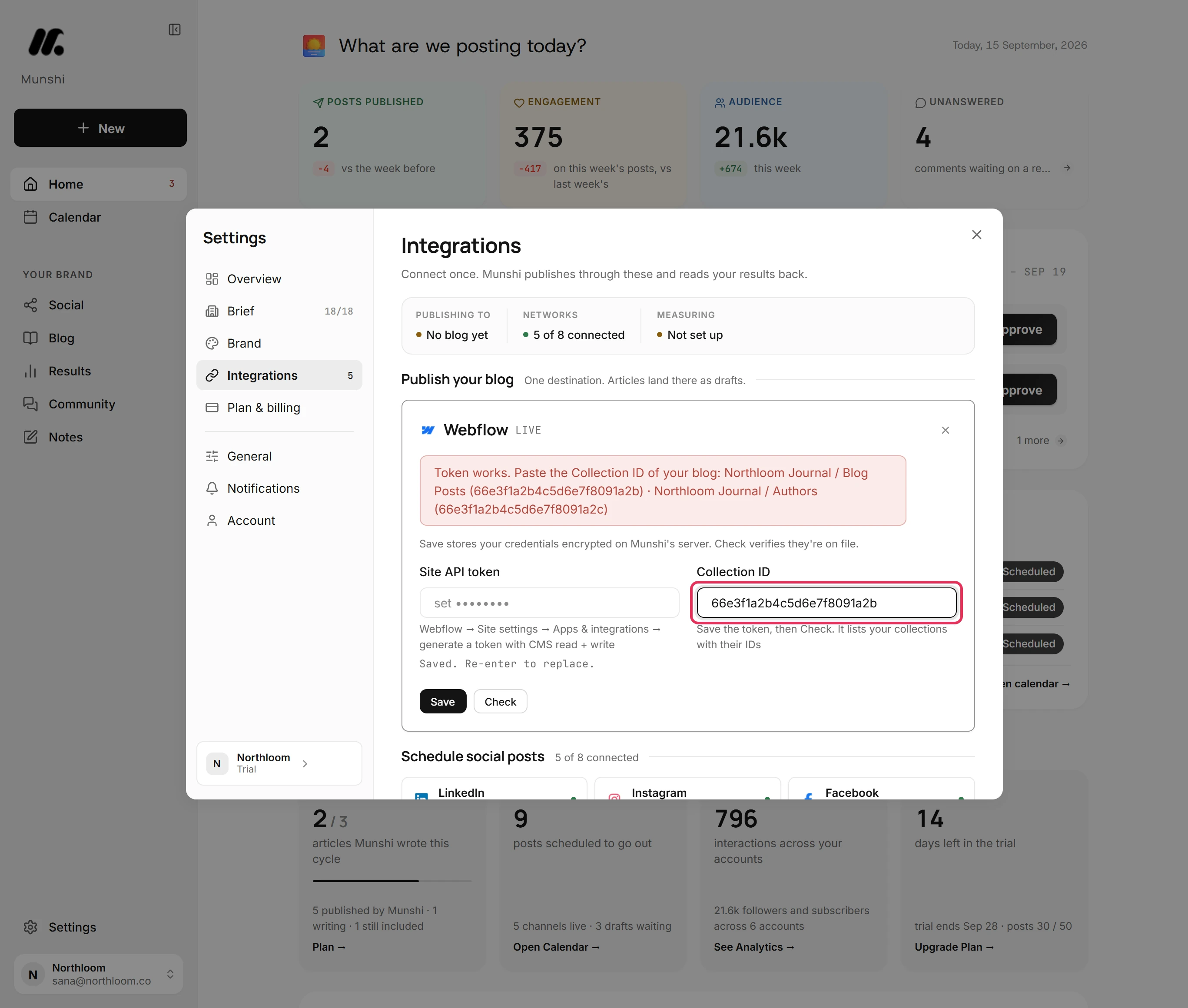This screenshot has width=1188, height=1008.
Task: Select Account in Settings menu
Action: point(279,521)
